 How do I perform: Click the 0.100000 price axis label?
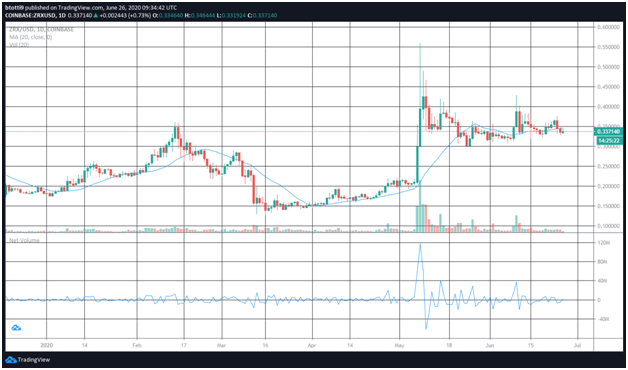pyautogui.click(x=607, y=226)
